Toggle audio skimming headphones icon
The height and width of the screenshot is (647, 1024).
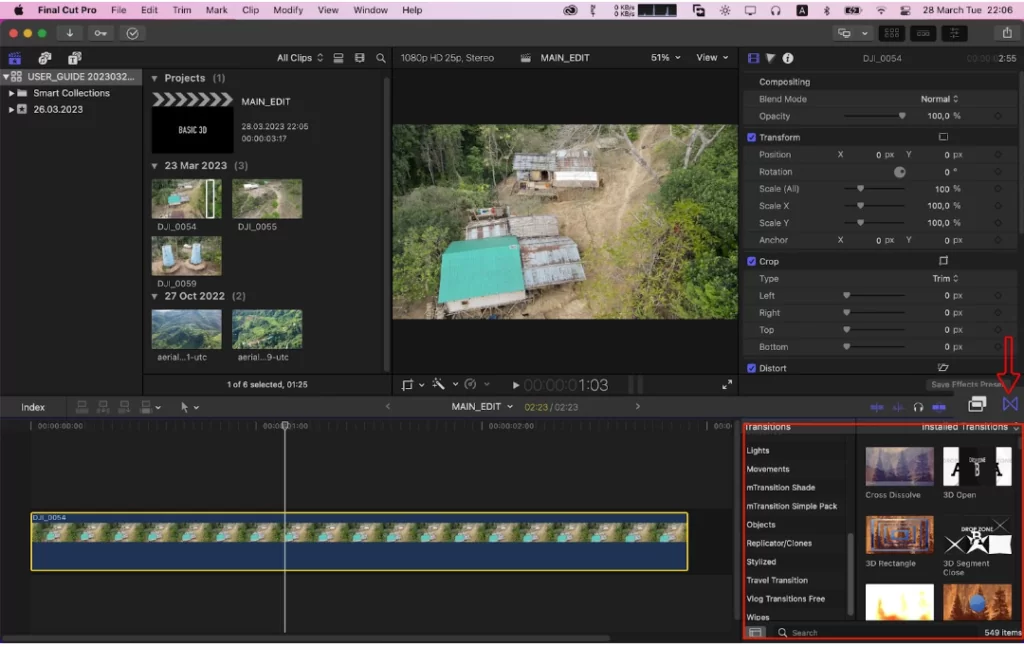click(x=918, y=407)
